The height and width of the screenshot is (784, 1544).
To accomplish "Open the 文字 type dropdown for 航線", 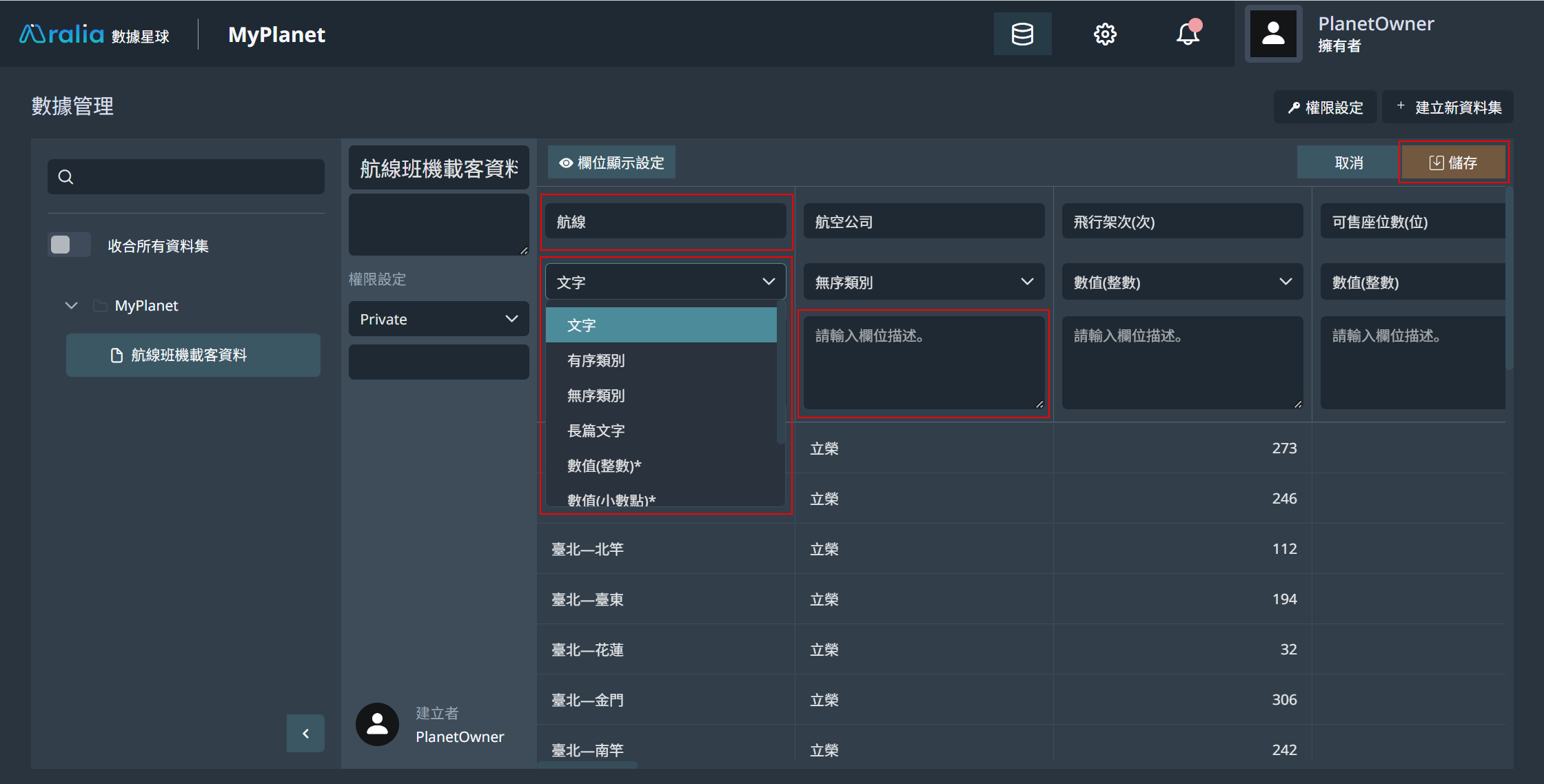I will coord(665,282).
